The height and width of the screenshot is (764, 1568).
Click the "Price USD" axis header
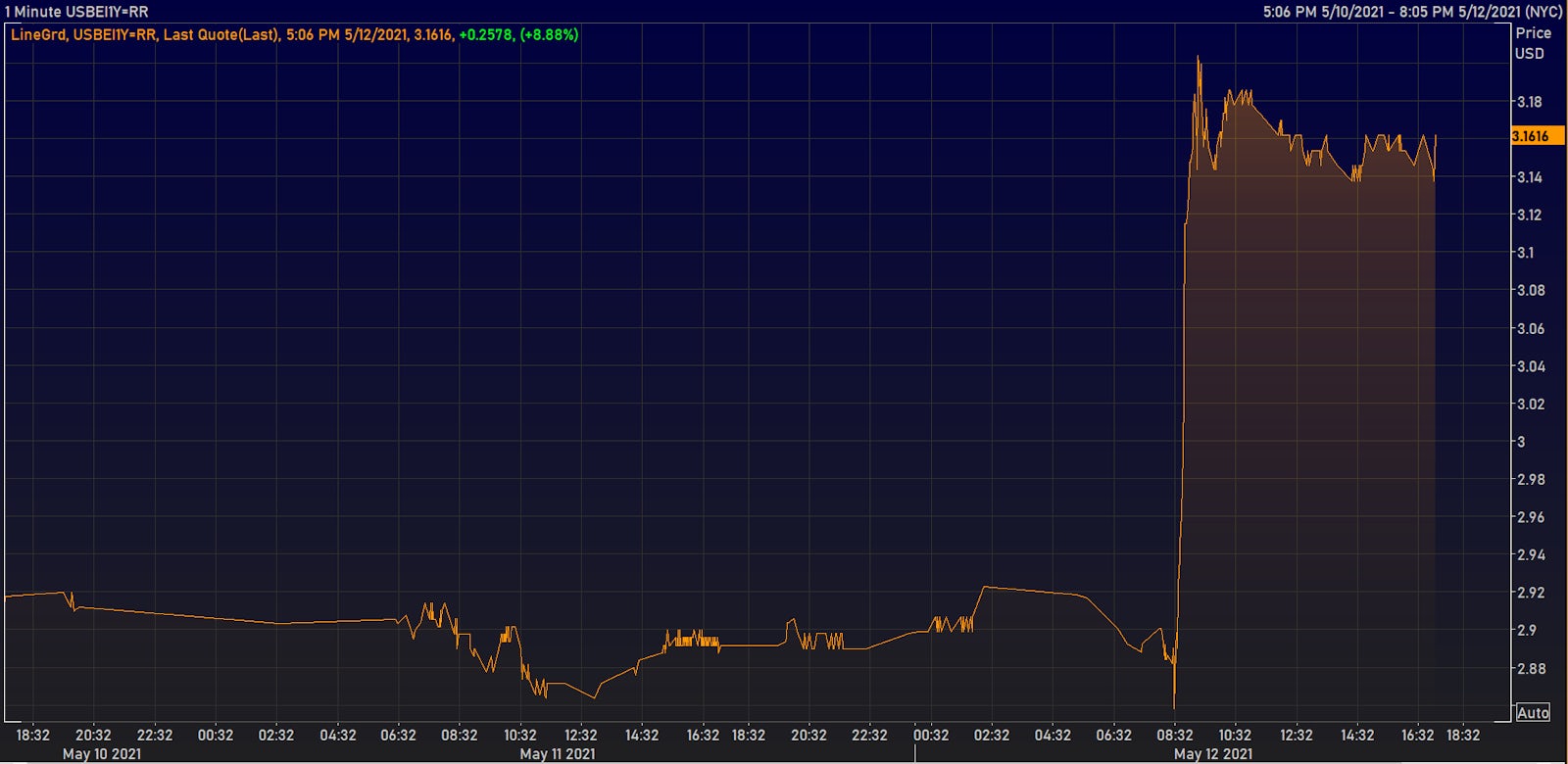[1533, 43]
